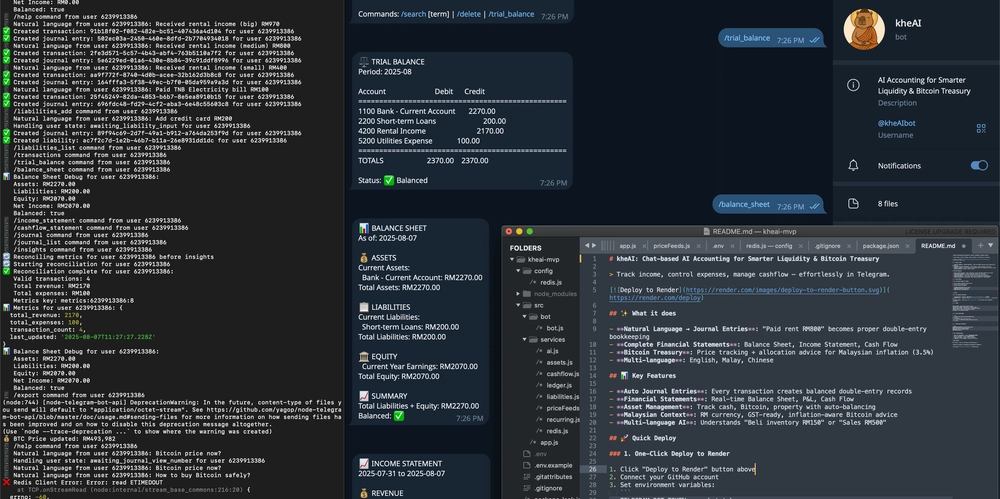Click the @kheAIbot username link
The width and height of the screenshot is (1000, 499).
(x=896, y=123)
